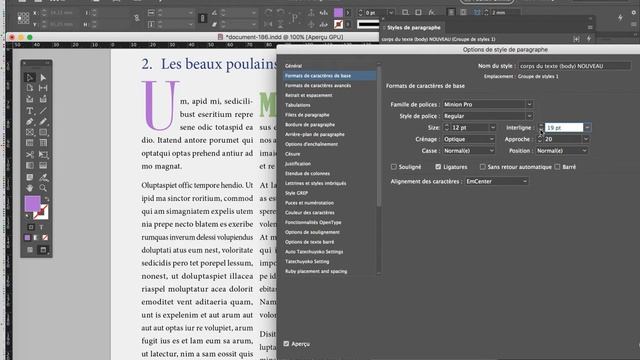Click the Quick Apply lightning icon
Image resolution: width=640 pixels, height=360 pixels.
click(x=620, y=17)
